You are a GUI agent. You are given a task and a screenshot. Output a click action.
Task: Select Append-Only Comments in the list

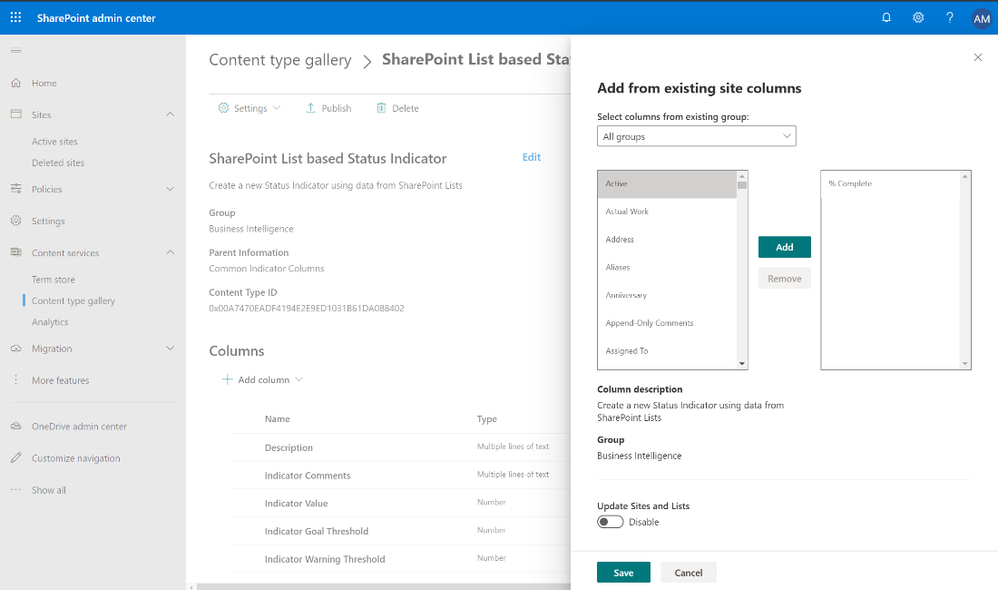click(x=667, y=323)
